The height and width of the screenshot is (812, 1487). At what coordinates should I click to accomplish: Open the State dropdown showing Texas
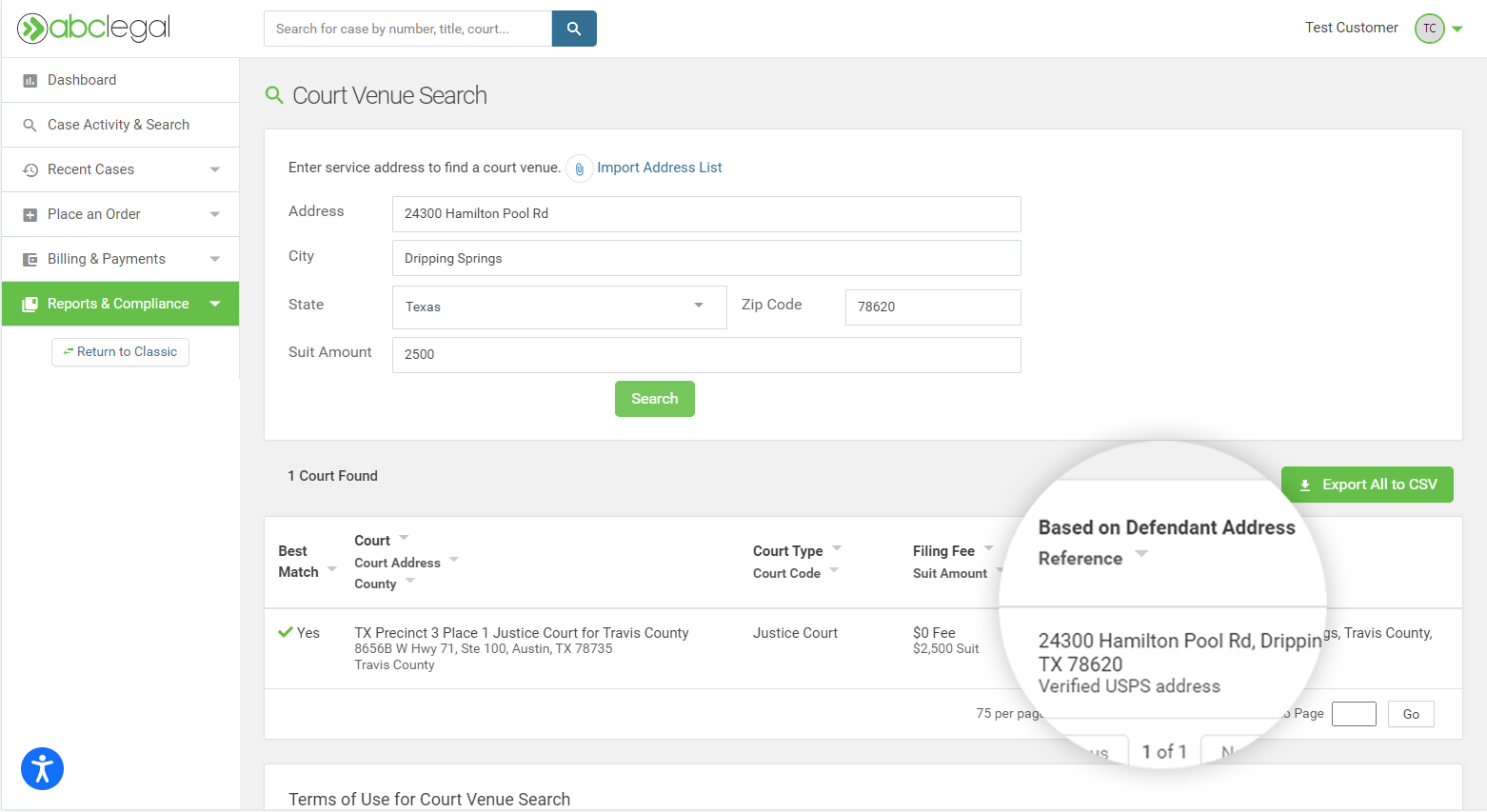click(559, 307)
